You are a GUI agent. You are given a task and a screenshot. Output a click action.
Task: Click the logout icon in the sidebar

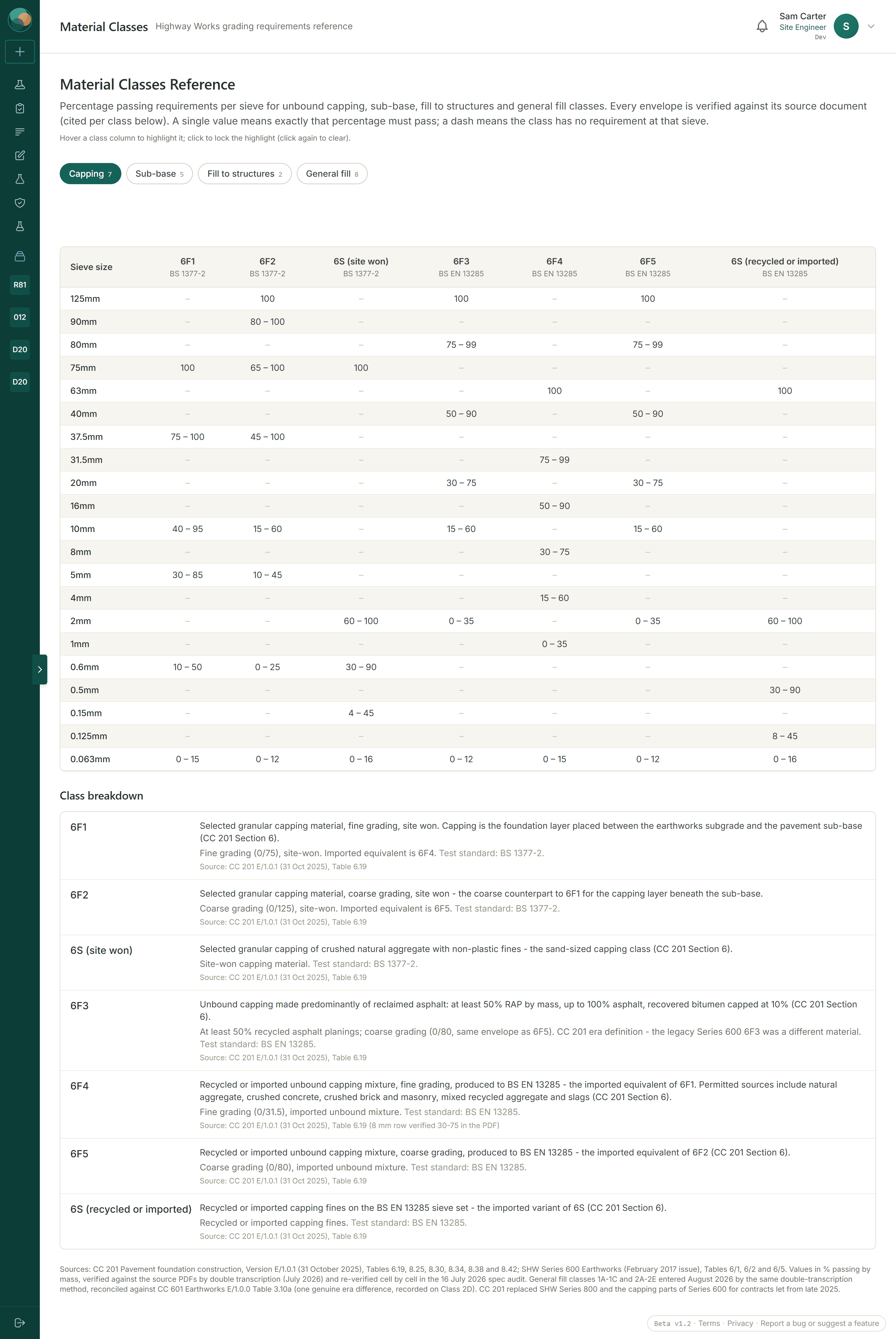tap(20, 1323)
